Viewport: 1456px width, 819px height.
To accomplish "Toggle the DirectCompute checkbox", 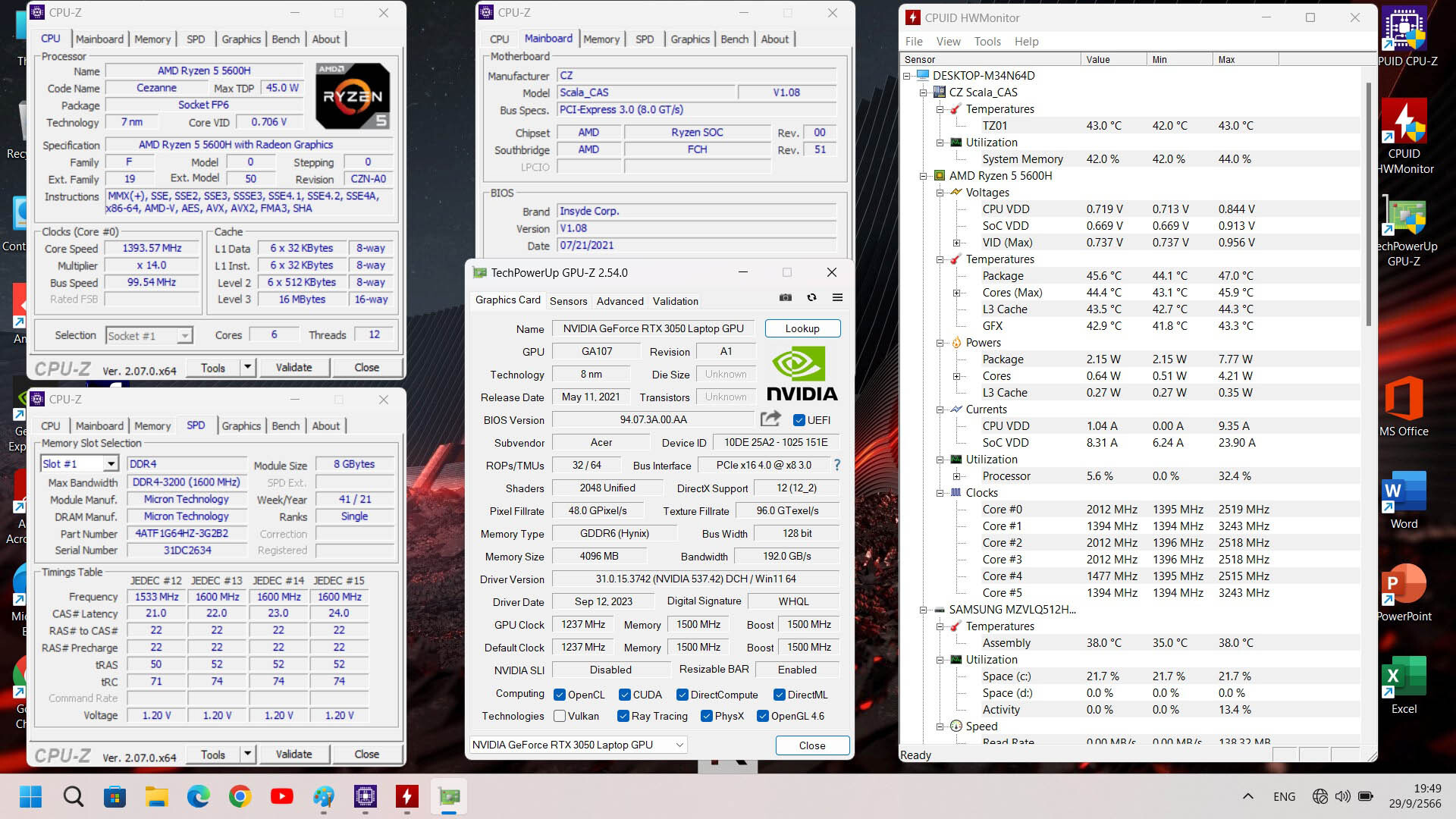I will coord(682,695).
